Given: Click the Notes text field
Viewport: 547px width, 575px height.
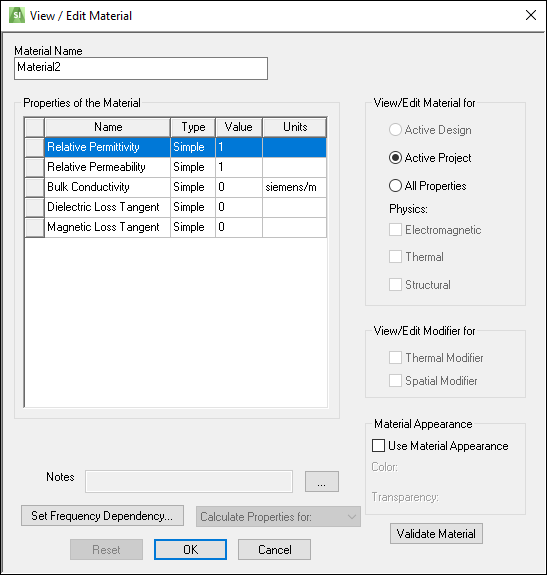Looking at the screenshot, I should click(189, 481).
